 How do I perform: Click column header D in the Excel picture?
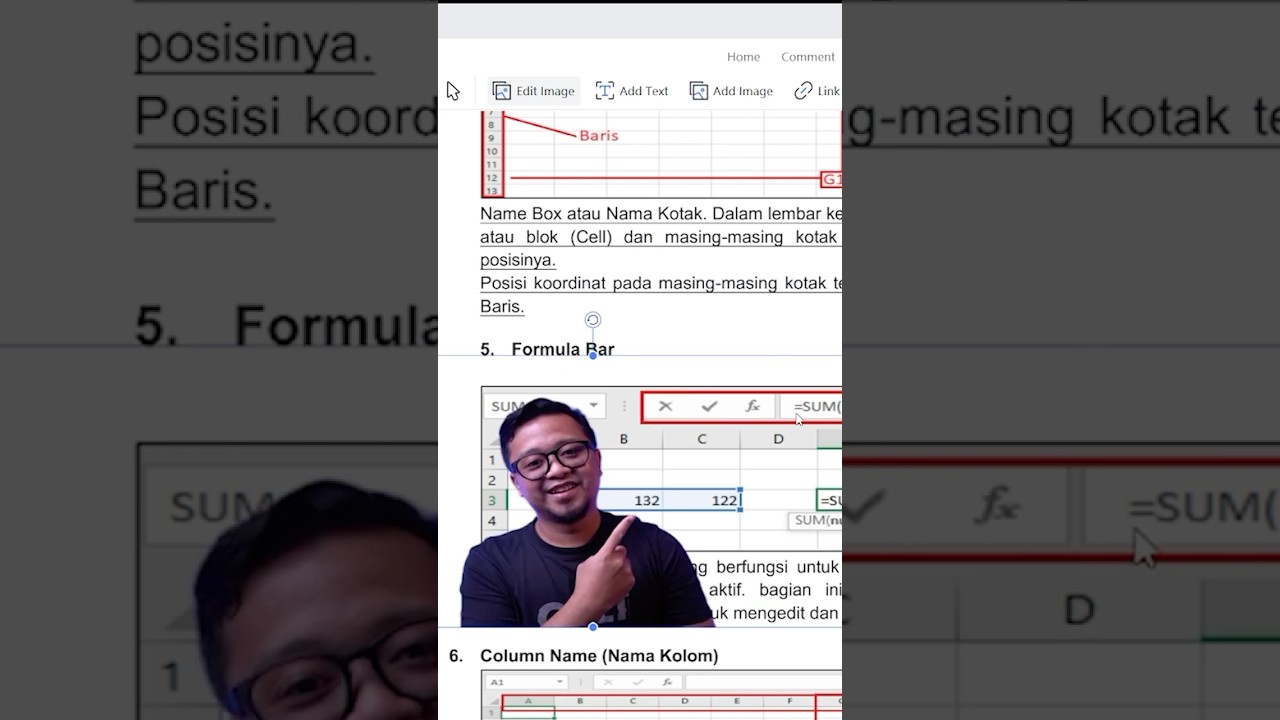coord(778,439)
